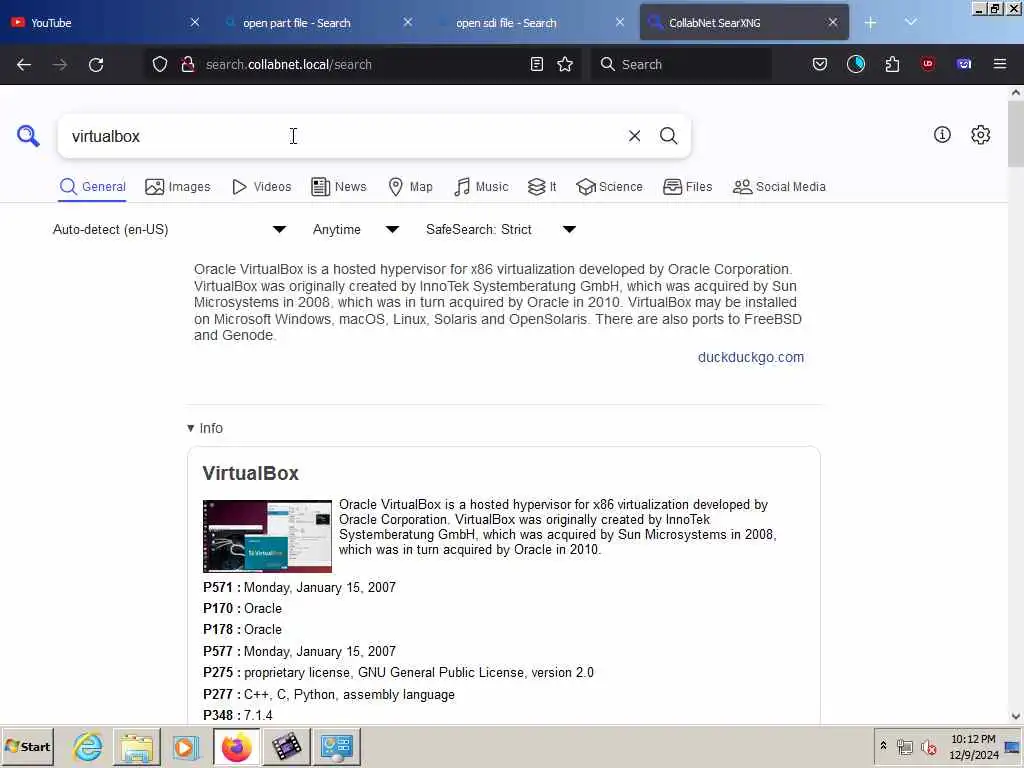Launch Internet Explorer from taskbar
Viewport: 1024px width, 768px height.
(88, 746)
